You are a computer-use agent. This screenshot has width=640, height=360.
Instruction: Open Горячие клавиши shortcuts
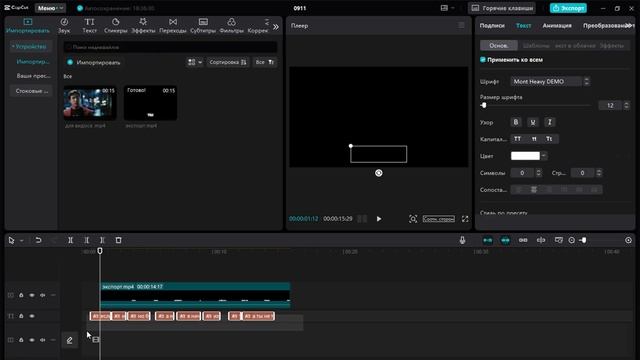click(x=502, y=8)
